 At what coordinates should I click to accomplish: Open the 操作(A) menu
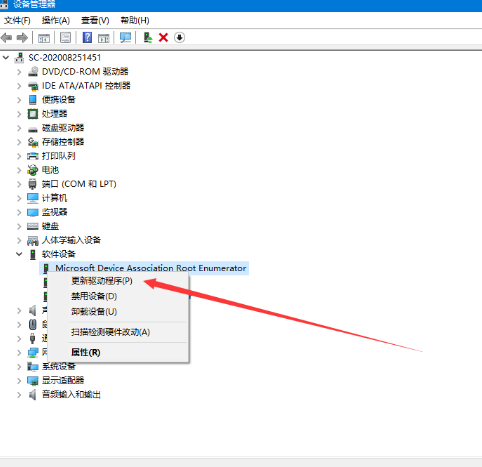tap(56, 21)
